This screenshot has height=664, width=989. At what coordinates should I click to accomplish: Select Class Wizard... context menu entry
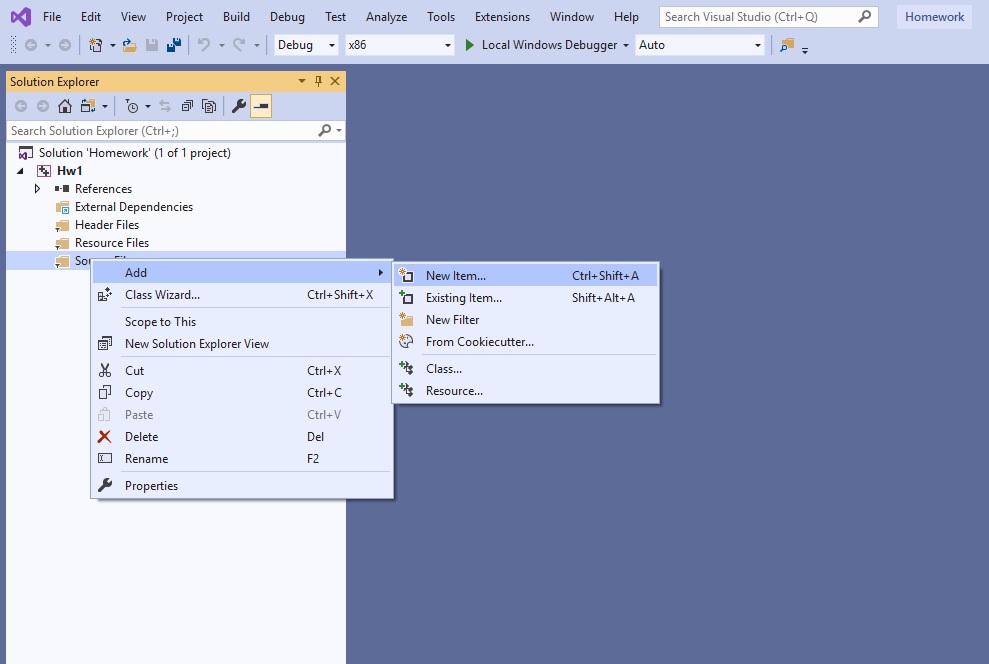242,294
